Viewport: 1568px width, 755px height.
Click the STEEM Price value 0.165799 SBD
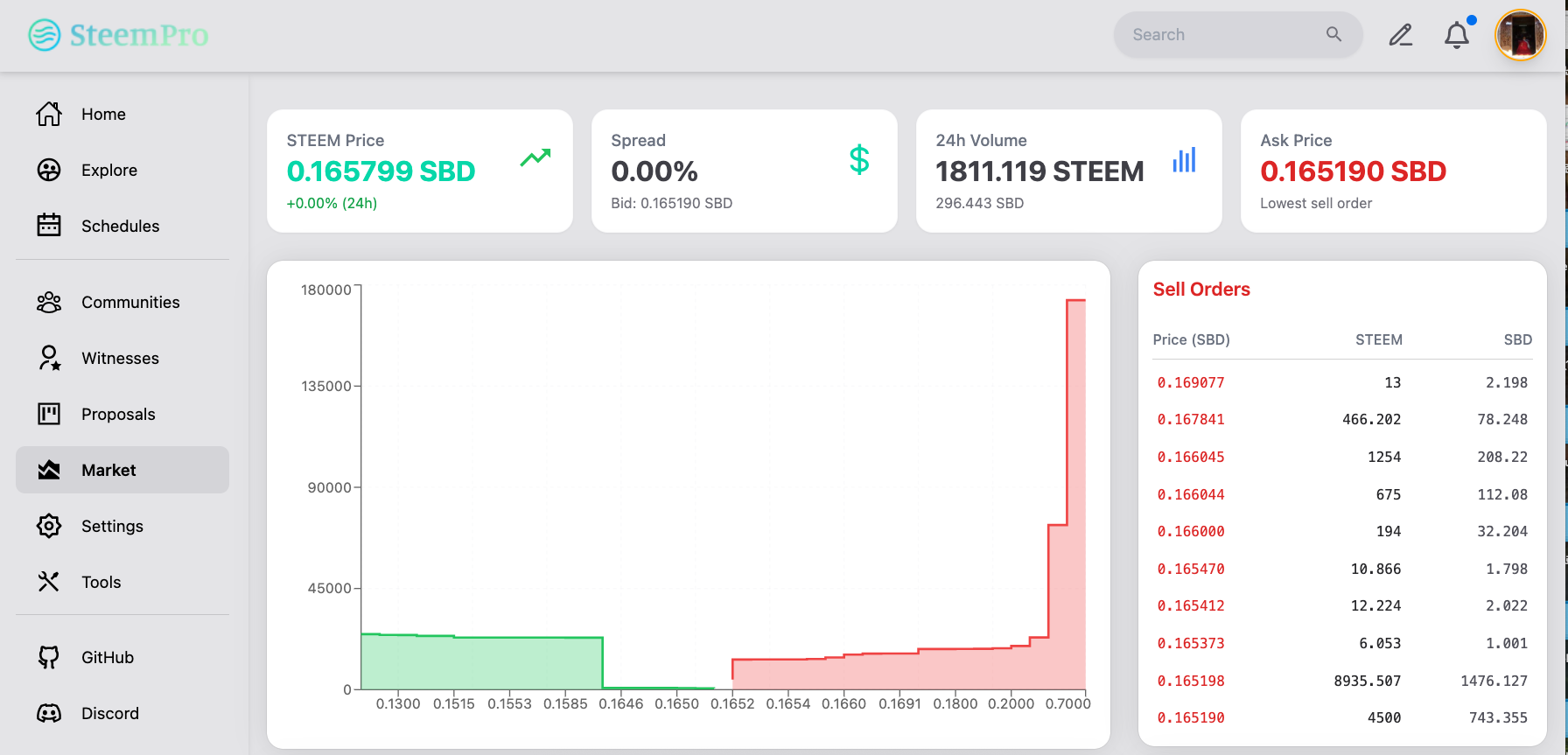381,171
